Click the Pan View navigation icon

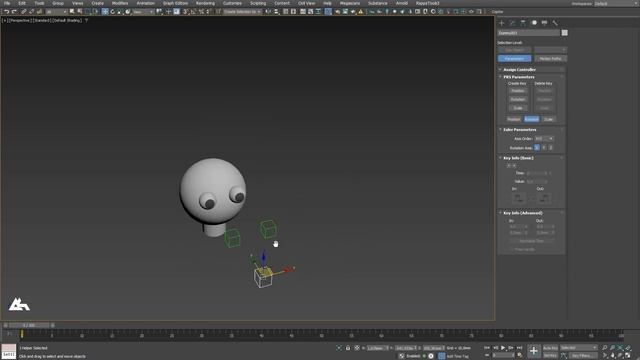click(612, 356)
